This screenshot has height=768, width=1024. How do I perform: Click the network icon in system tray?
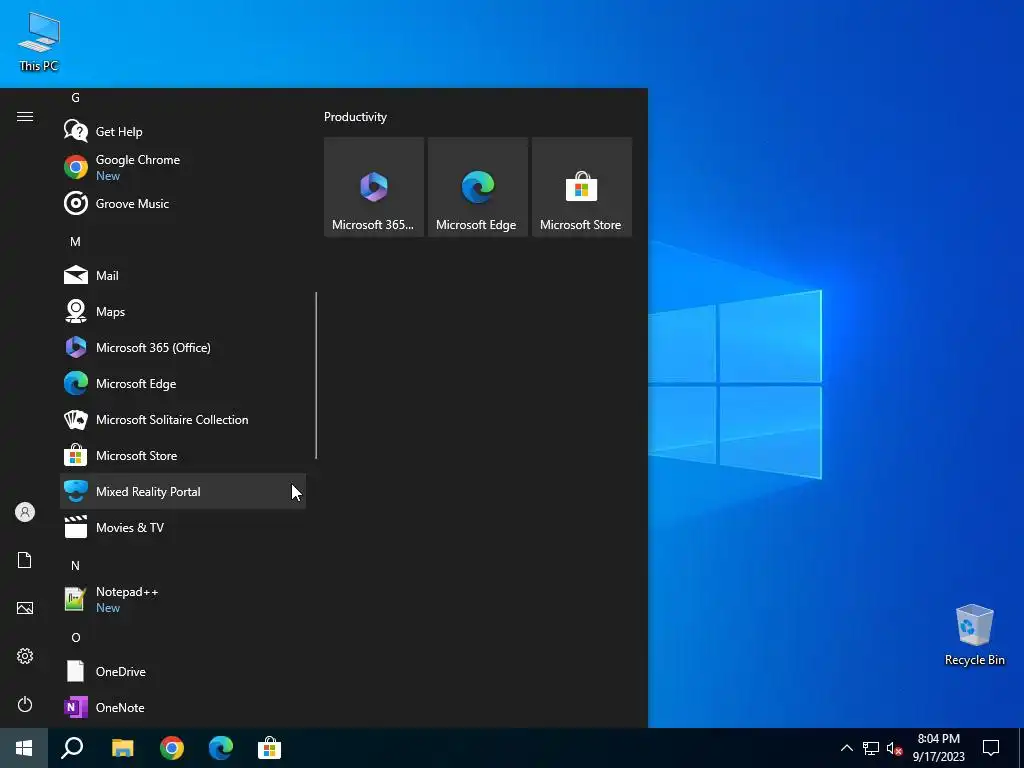pos(871,748)
